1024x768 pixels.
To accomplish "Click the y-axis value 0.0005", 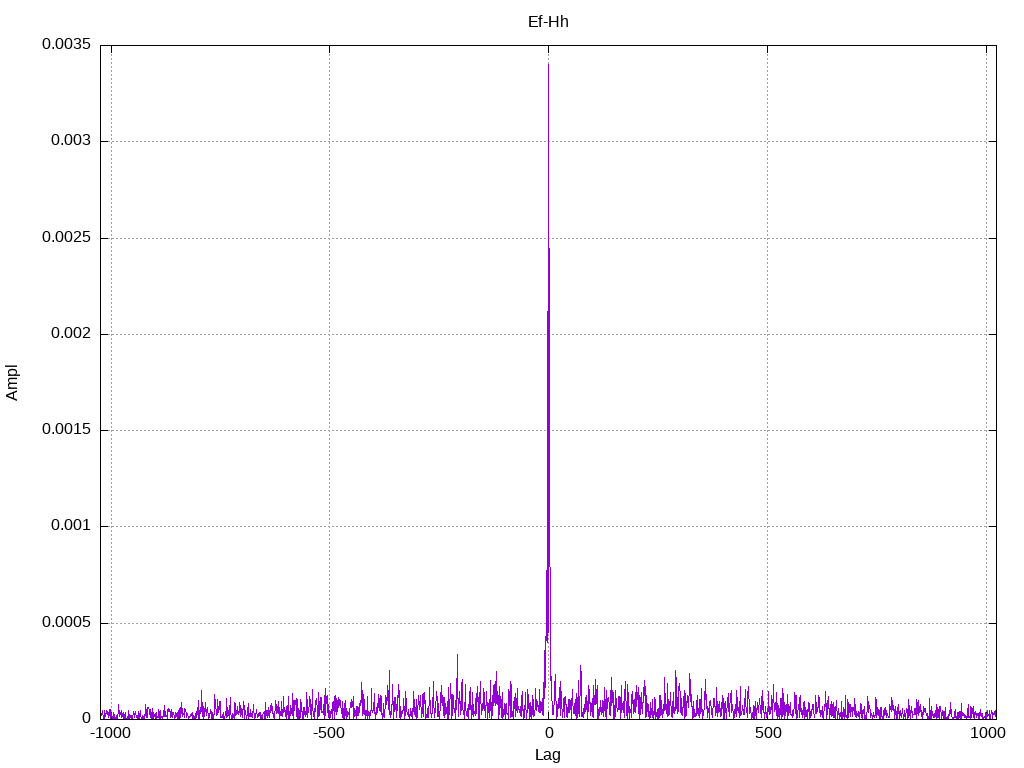I will [x=67, y=622].
